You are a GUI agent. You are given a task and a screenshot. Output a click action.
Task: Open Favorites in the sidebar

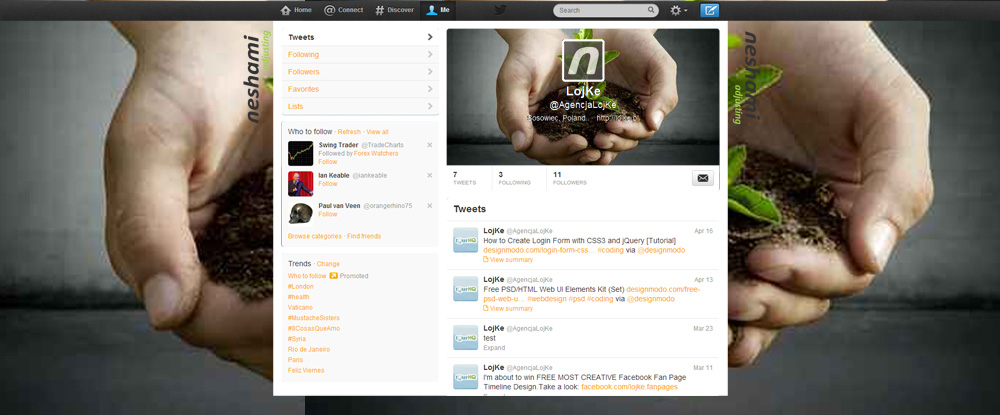(360, 89)
